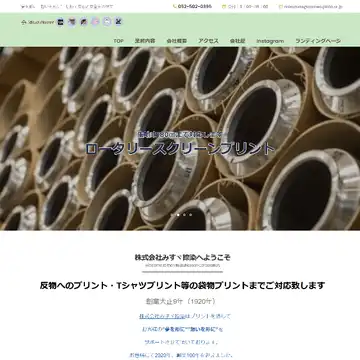The image size is (360, 360).
Task: Open the 会社概要 menu item
Action: [177, 41]
